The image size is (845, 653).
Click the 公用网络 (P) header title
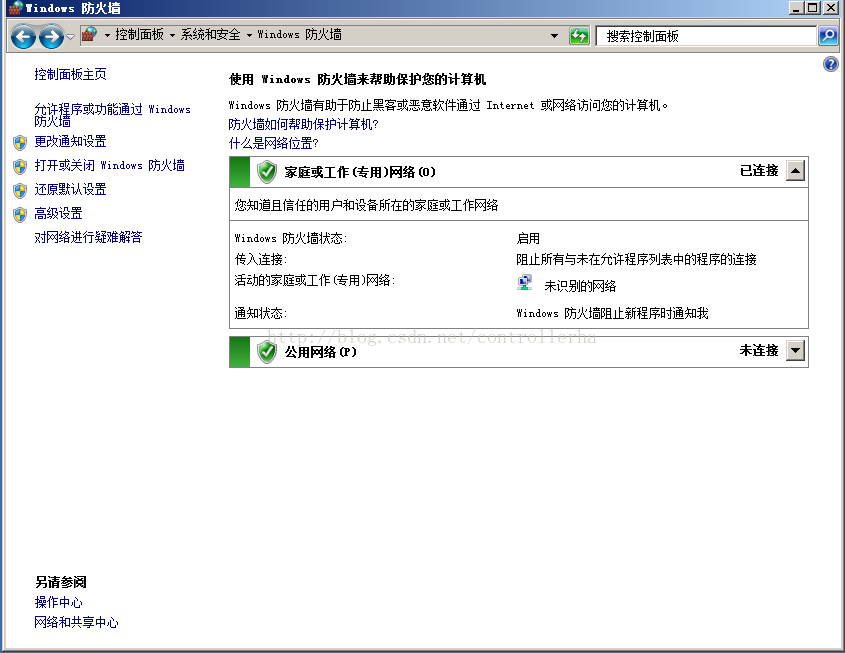[320, 352]
